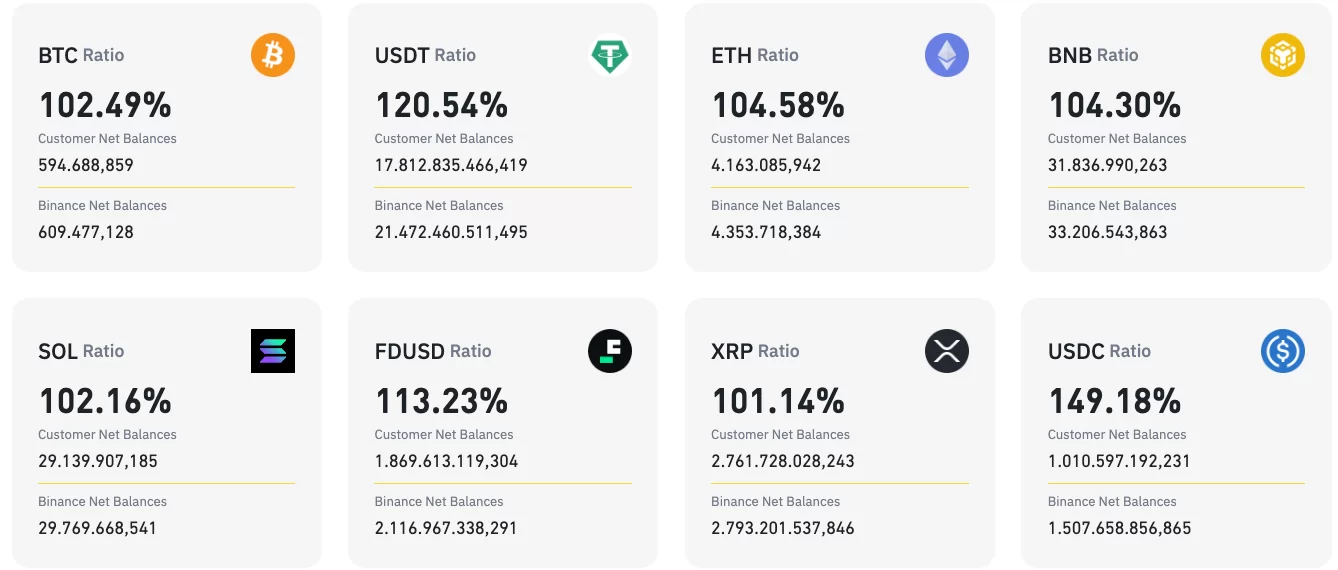This screenshot has height=570, width=1338.
Task: Click BNB Binance Net Balances amount
Action: pyautogui.click(x=1107, y=232)
